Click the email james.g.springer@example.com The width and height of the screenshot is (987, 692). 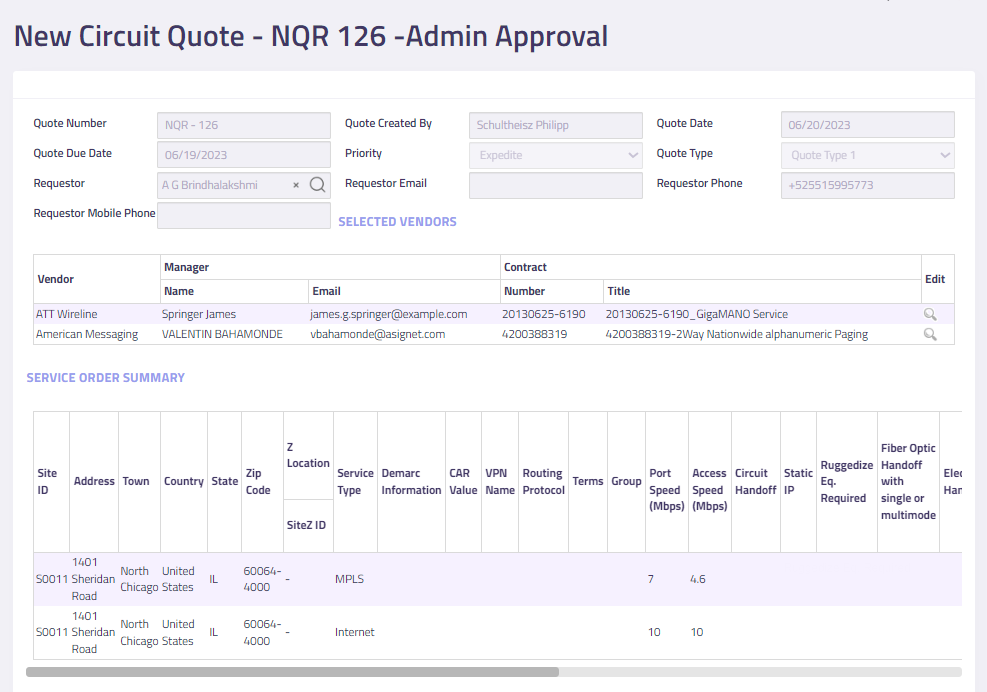388,314
